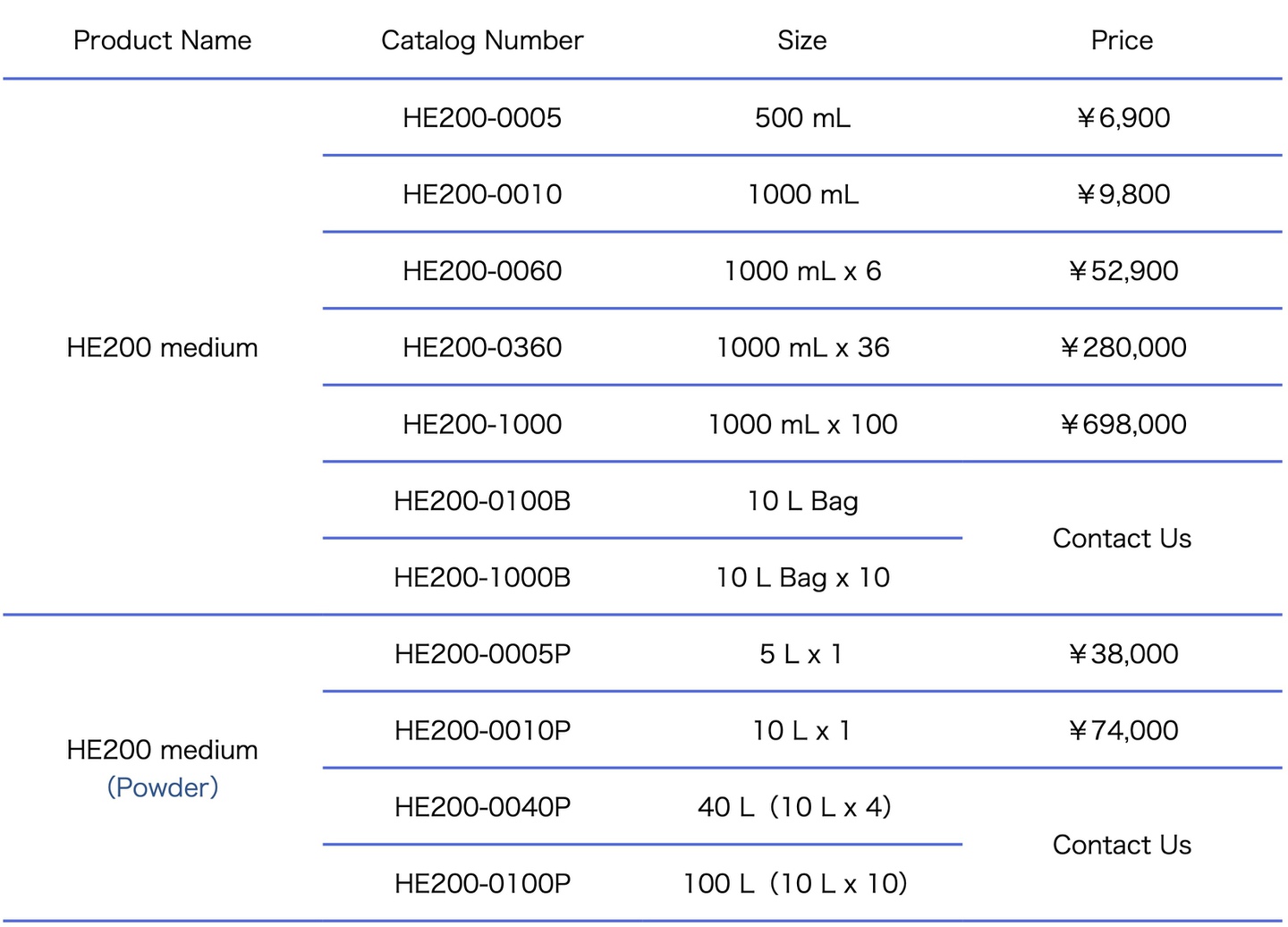Select the ¥698,000 price cell
Screen dimensions: 1288x927
tap(1123, 424)
